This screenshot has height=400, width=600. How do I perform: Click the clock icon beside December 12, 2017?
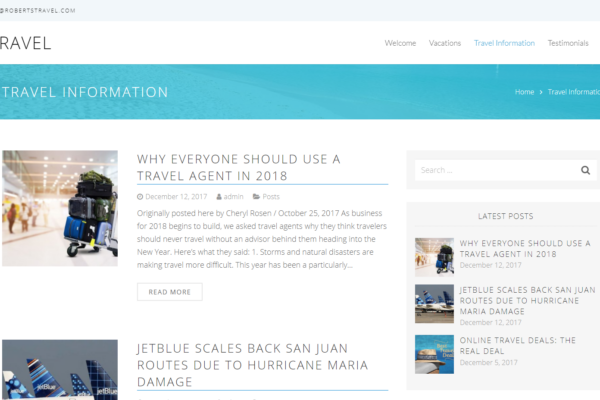(x=140, y=197)
